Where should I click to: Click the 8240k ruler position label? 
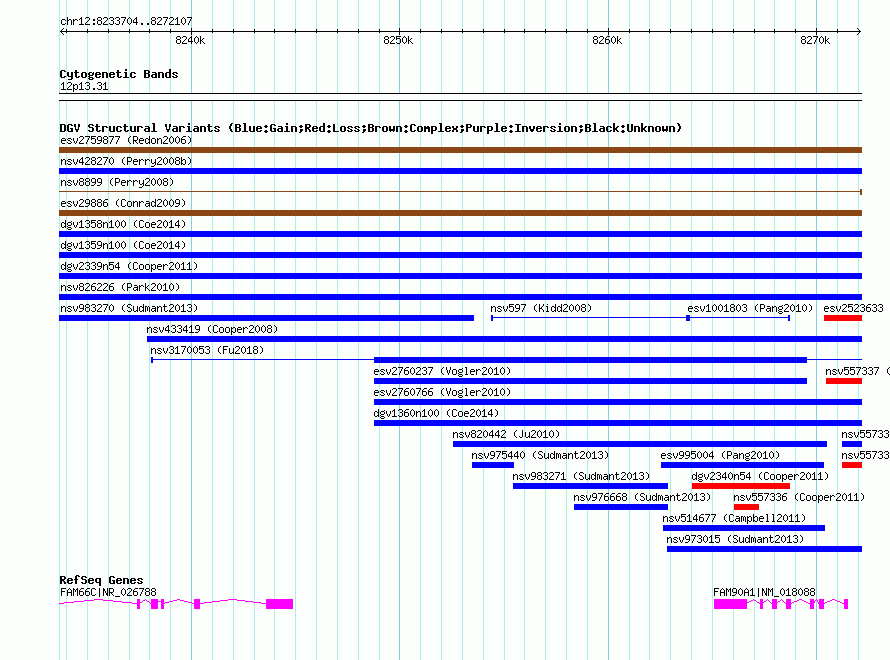[x=190, y=40]
